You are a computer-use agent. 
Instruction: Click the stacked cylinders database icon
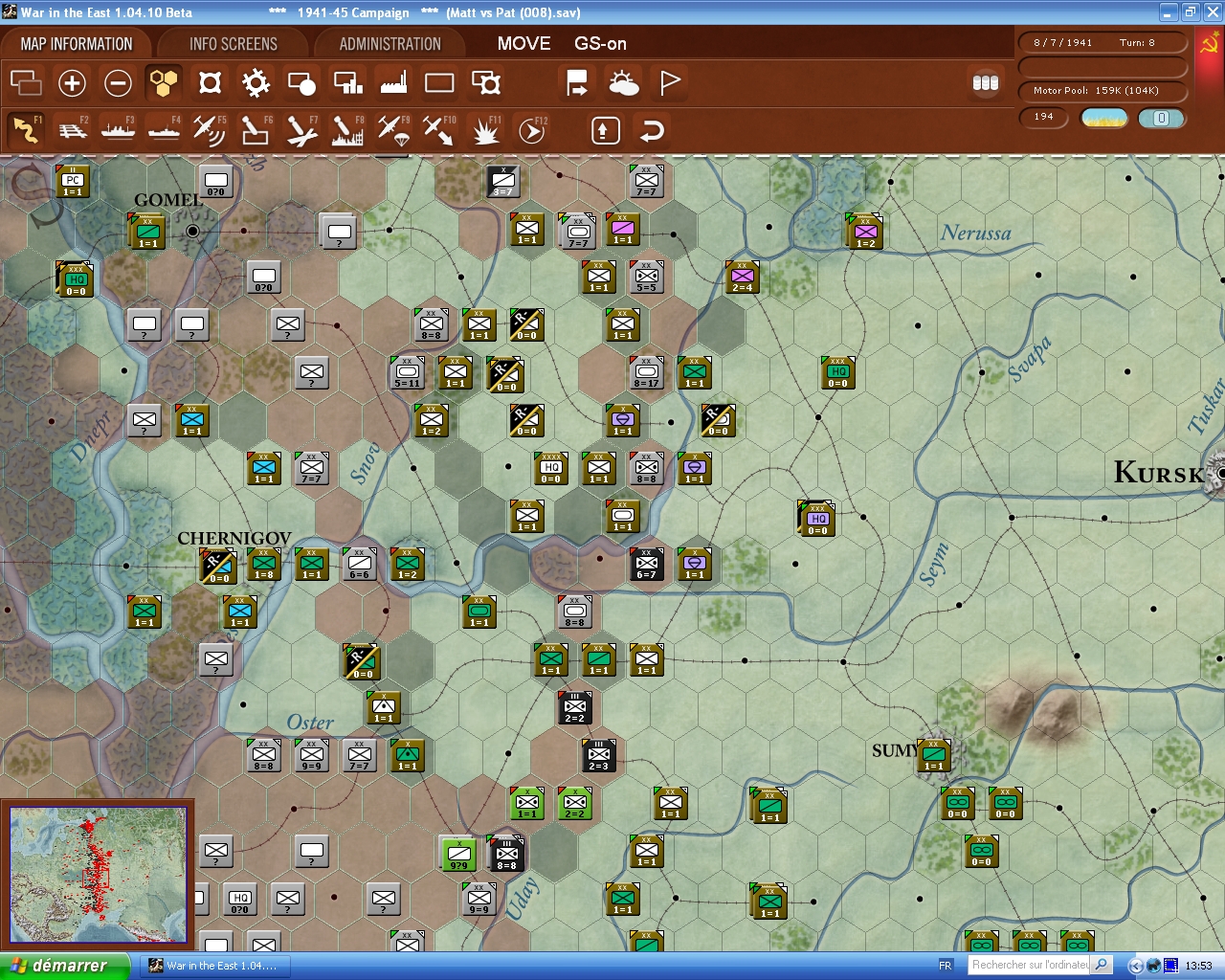click(986, 83)
